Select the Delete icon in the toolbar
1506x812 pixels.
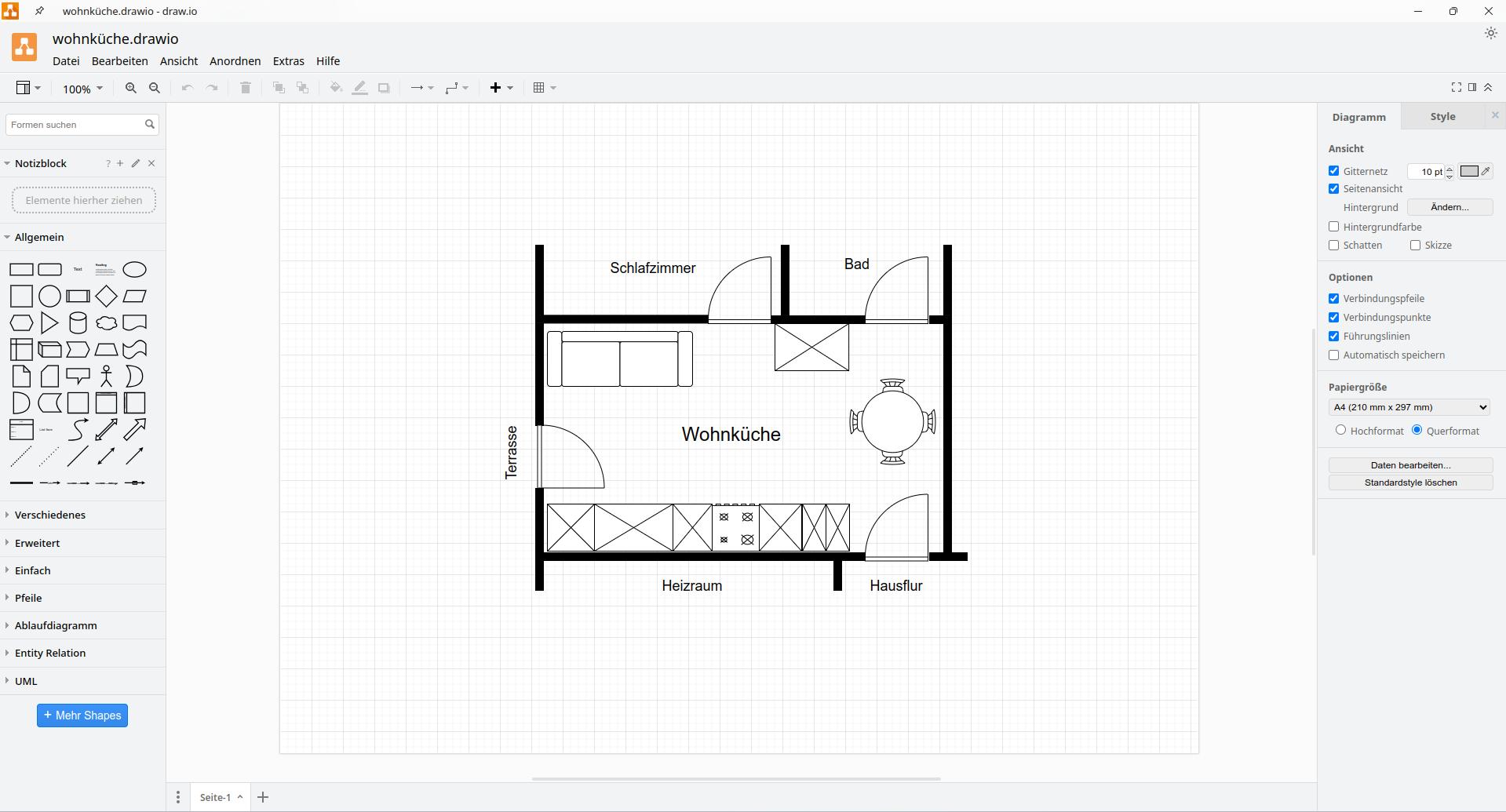(x=246, y=87)
